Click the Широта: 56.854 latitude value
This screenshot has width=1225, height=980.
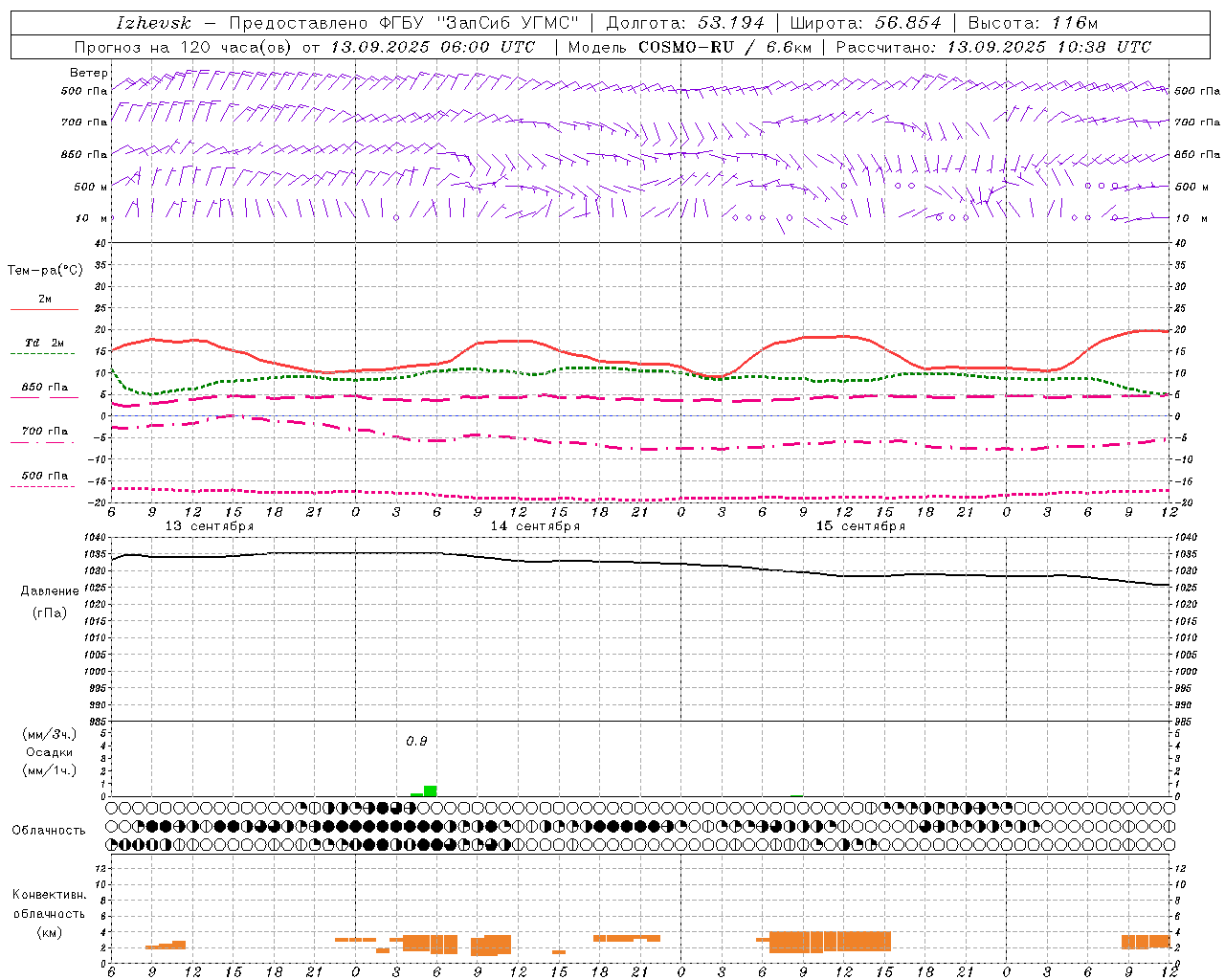coord(866,23)
